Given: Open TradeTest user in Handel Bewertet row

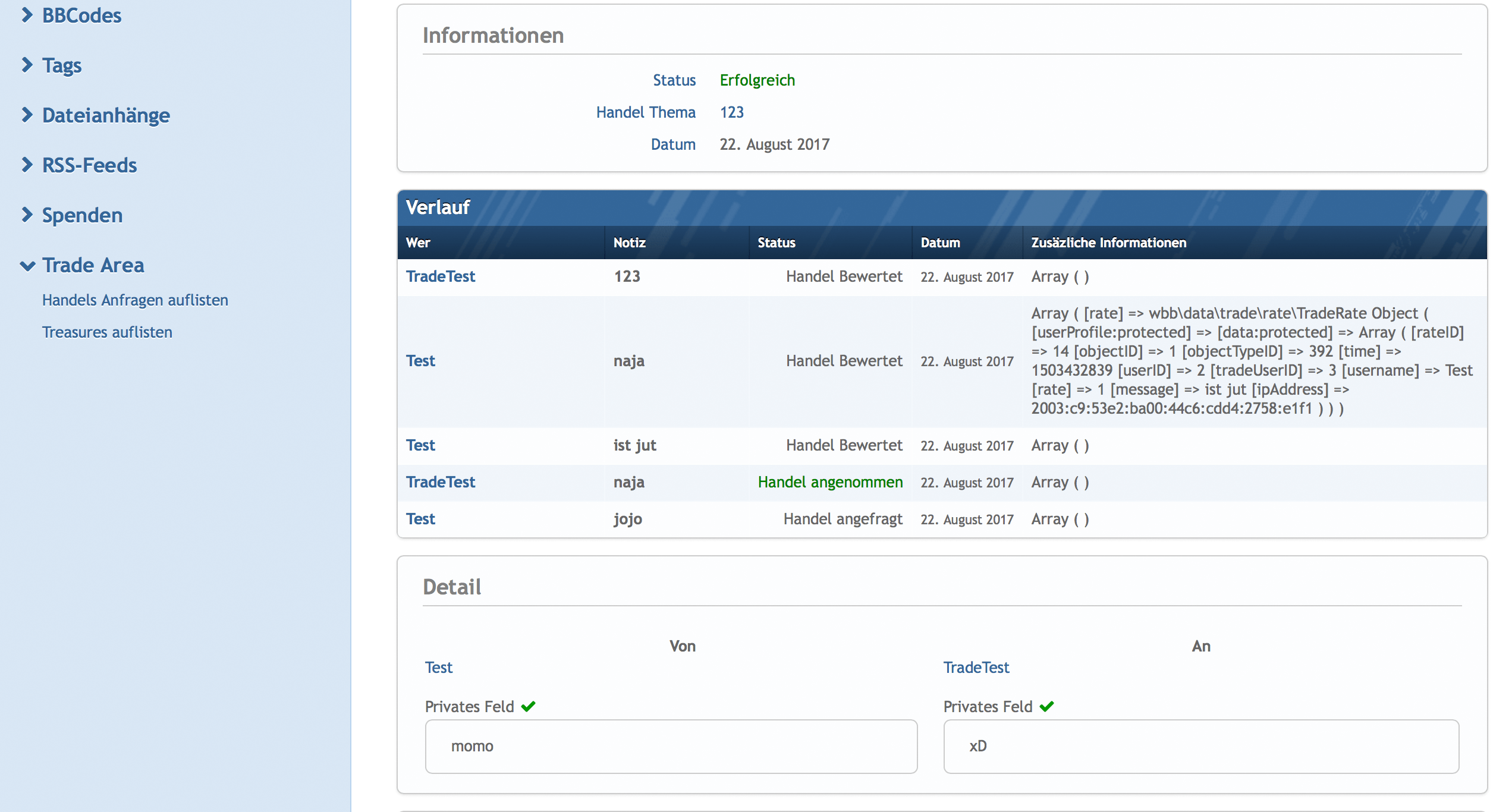Looking at the screenshot, I should 441,276.
